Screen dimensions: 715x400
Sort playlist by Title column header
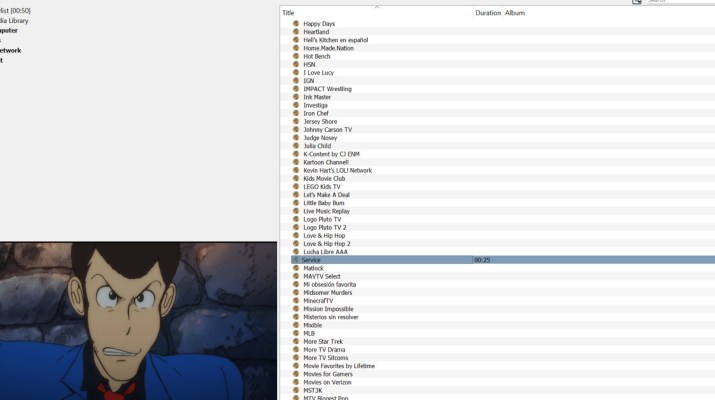[x=288, y=13]
